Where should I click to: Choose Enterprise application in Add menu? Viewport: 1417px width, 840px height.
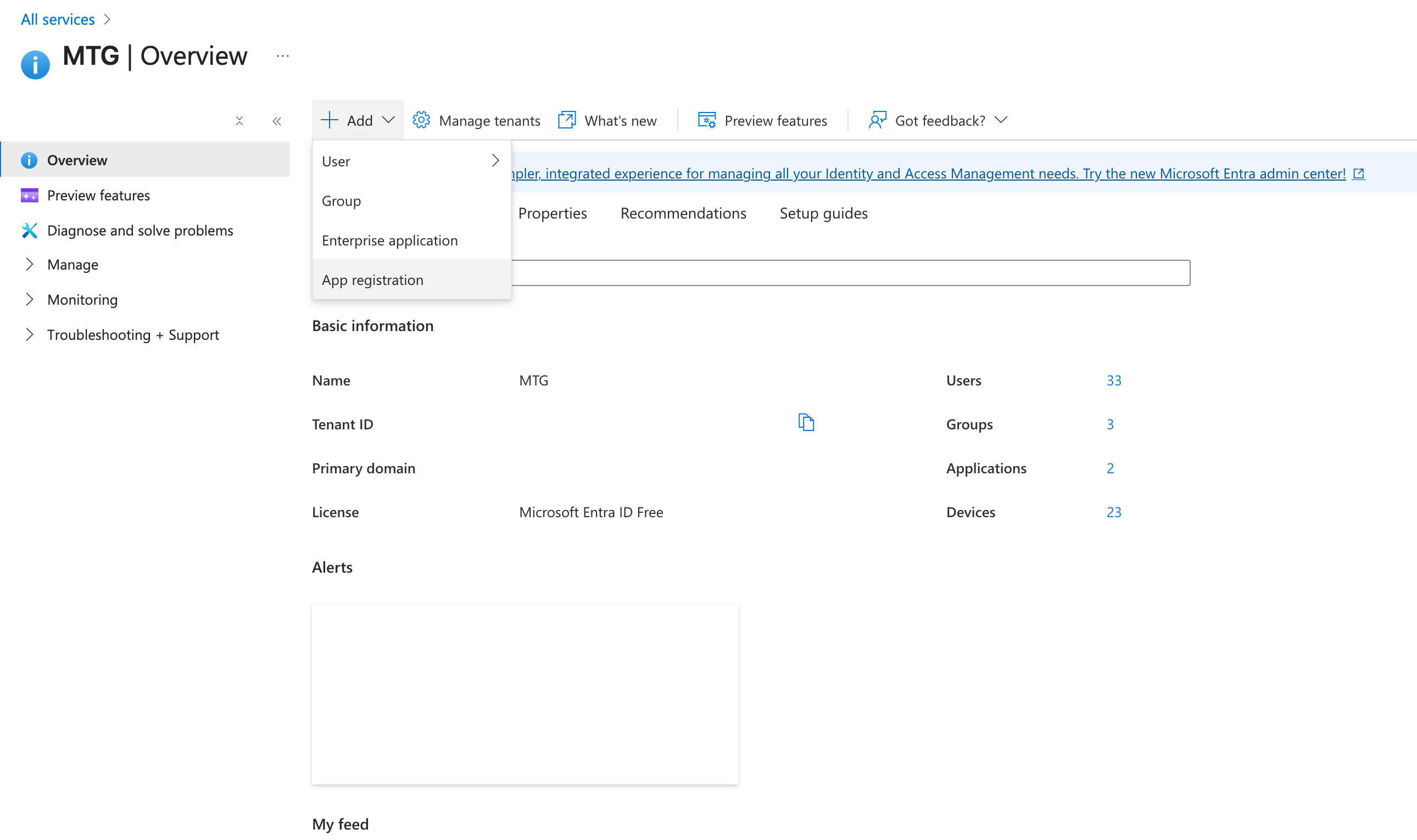389,240
